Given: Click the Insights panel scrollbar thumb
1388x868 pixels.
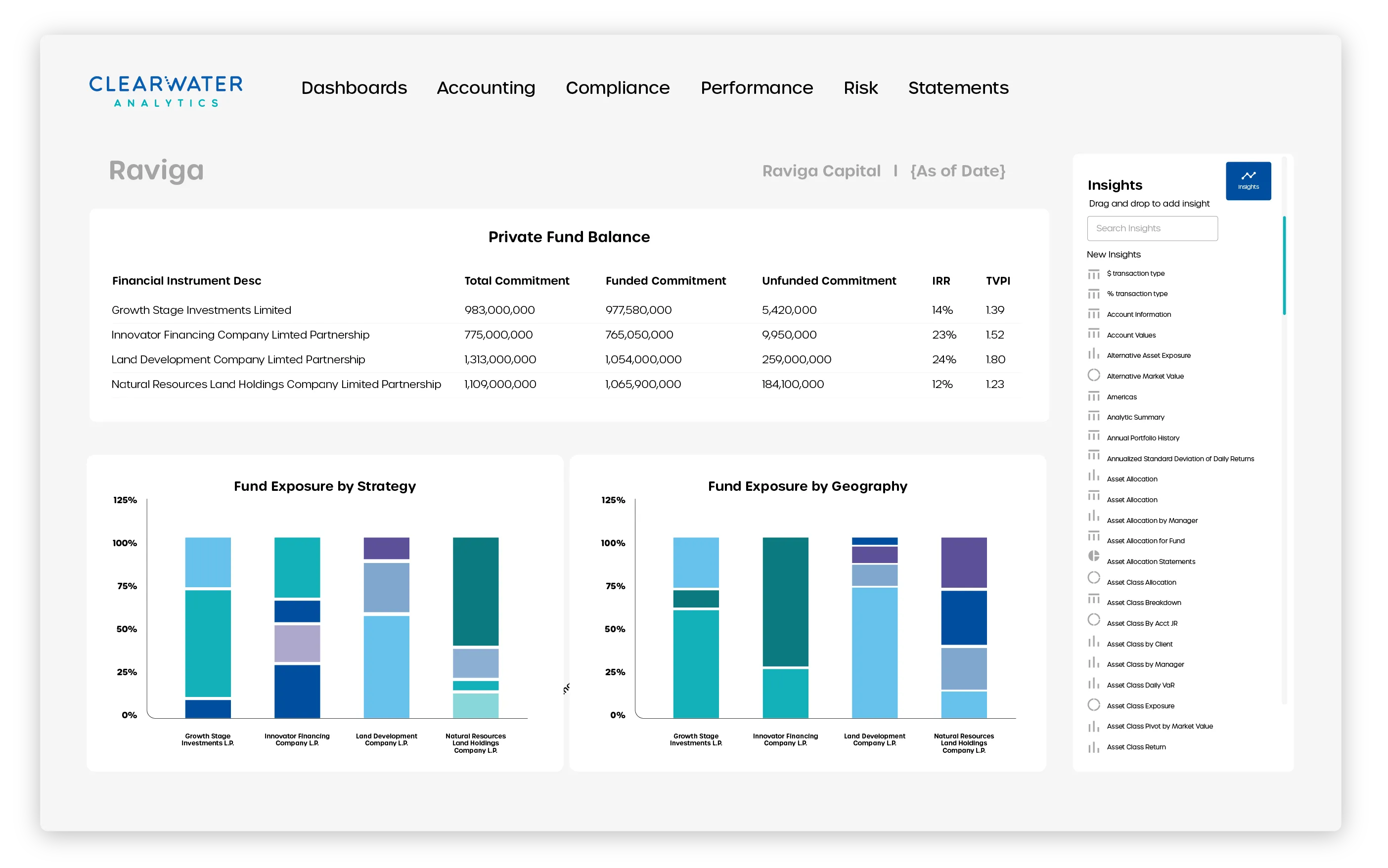Looking at the screenshot, I should click(1284, 265).
